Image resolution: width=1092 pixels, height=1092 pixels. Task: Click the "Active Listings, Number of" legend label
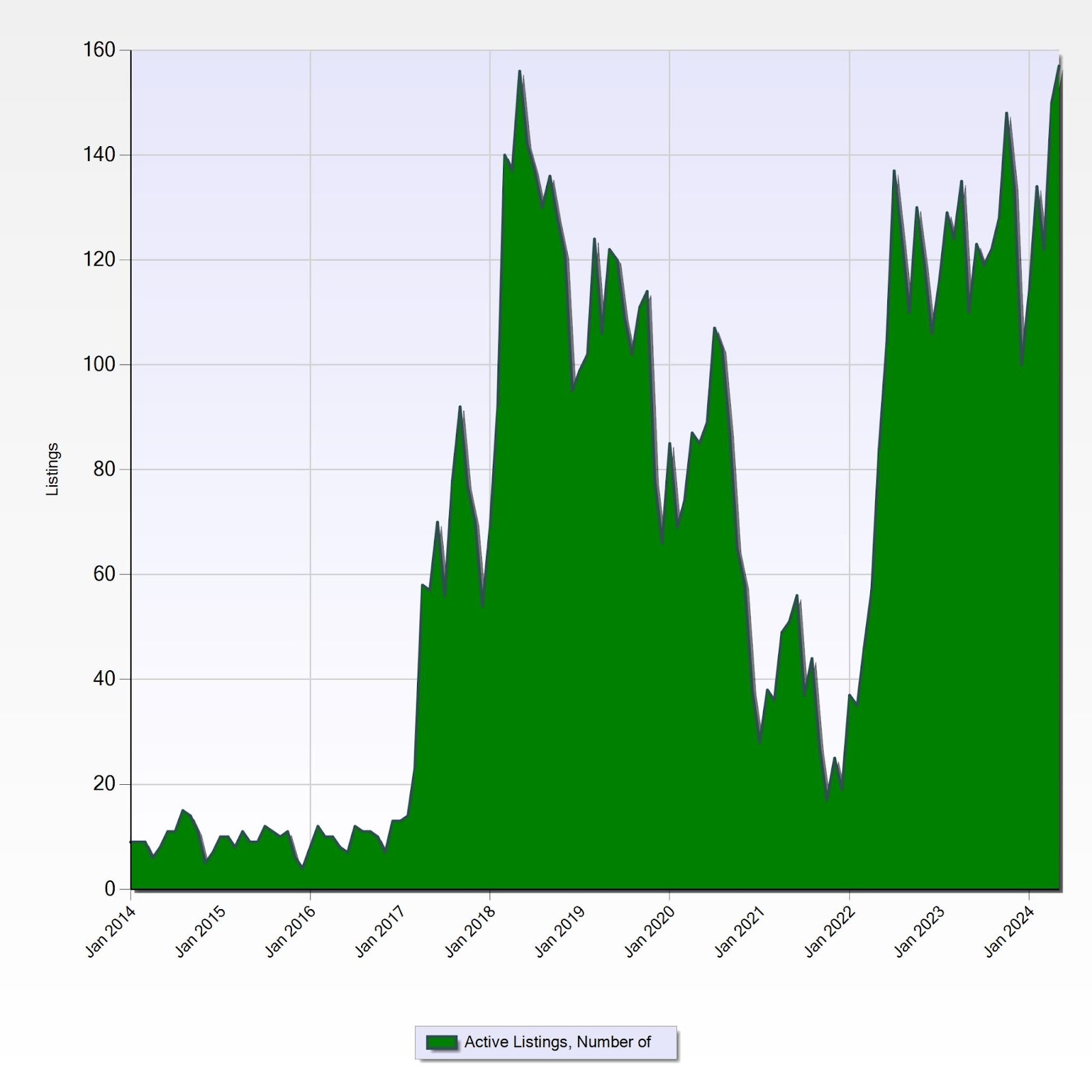[558, 1042]
